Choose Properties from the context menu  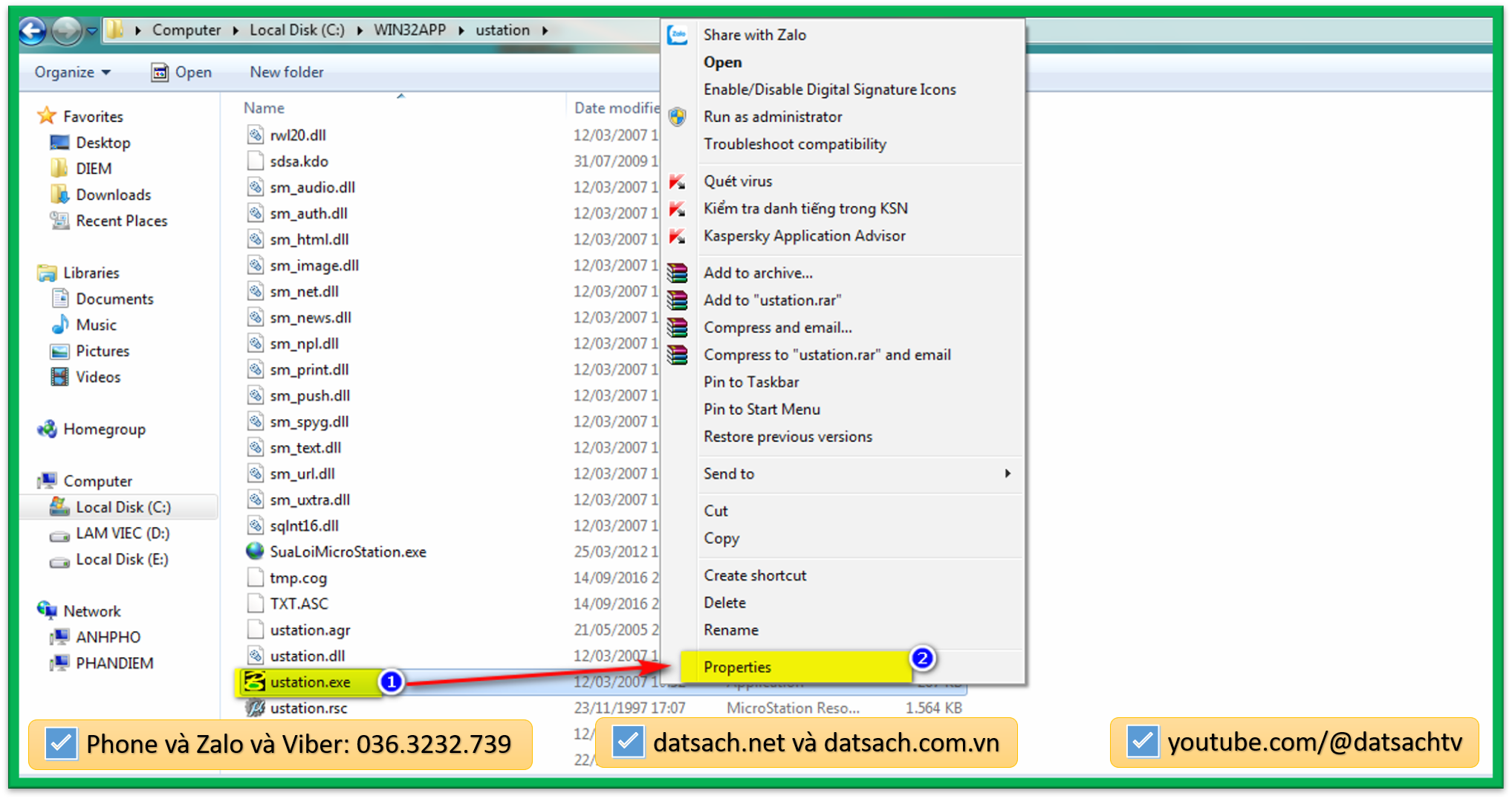pyautogui.click(x=737, y=667)
